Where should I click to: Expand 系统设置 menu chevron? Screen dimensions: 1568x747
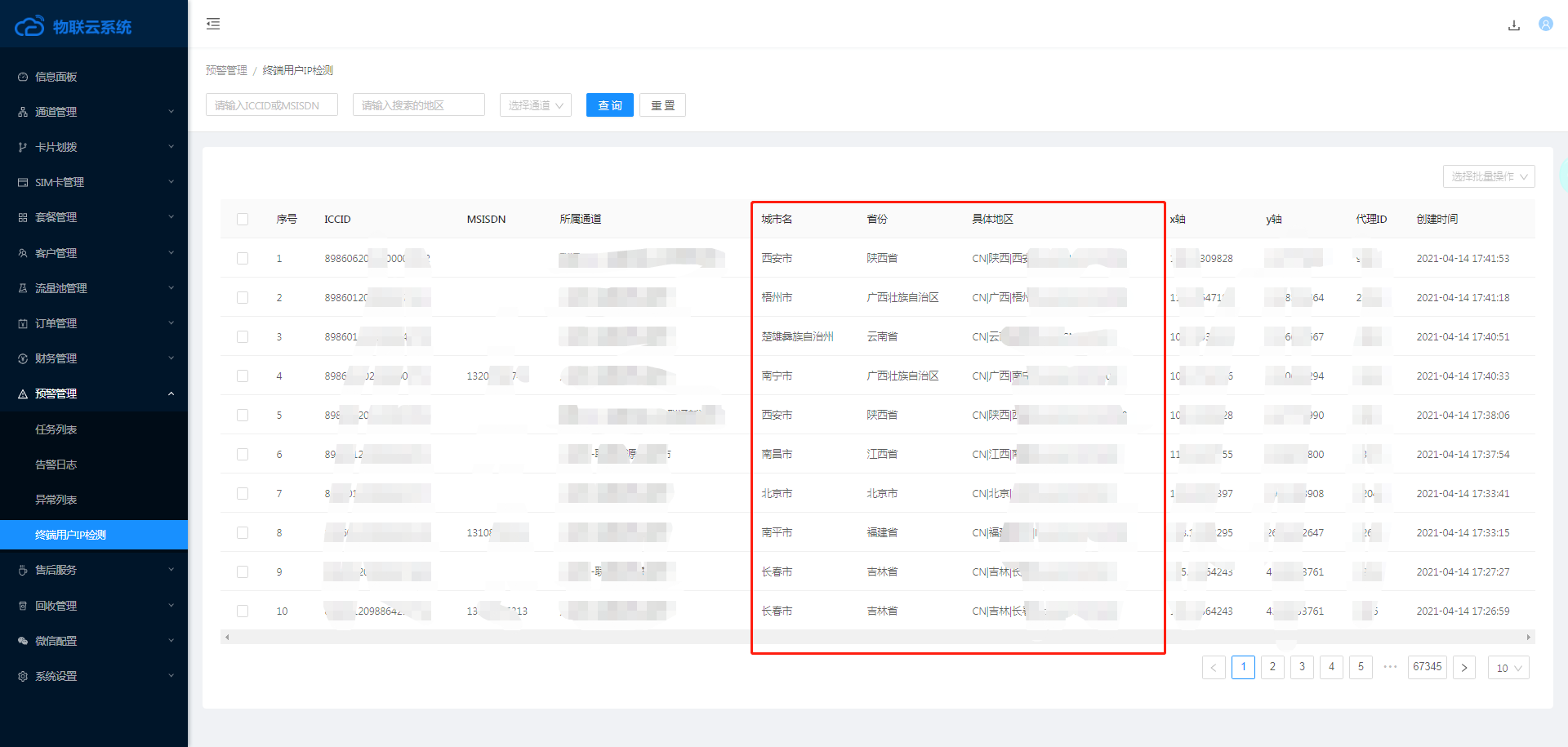[171, 676]
